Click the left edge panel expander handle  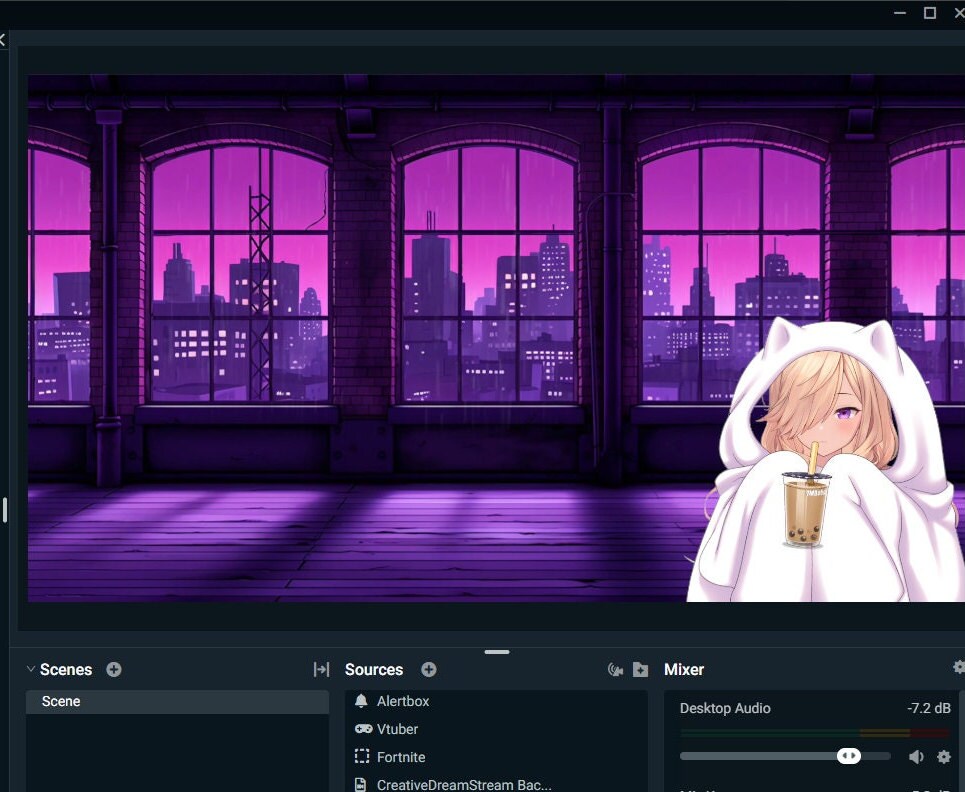(5, 510)
